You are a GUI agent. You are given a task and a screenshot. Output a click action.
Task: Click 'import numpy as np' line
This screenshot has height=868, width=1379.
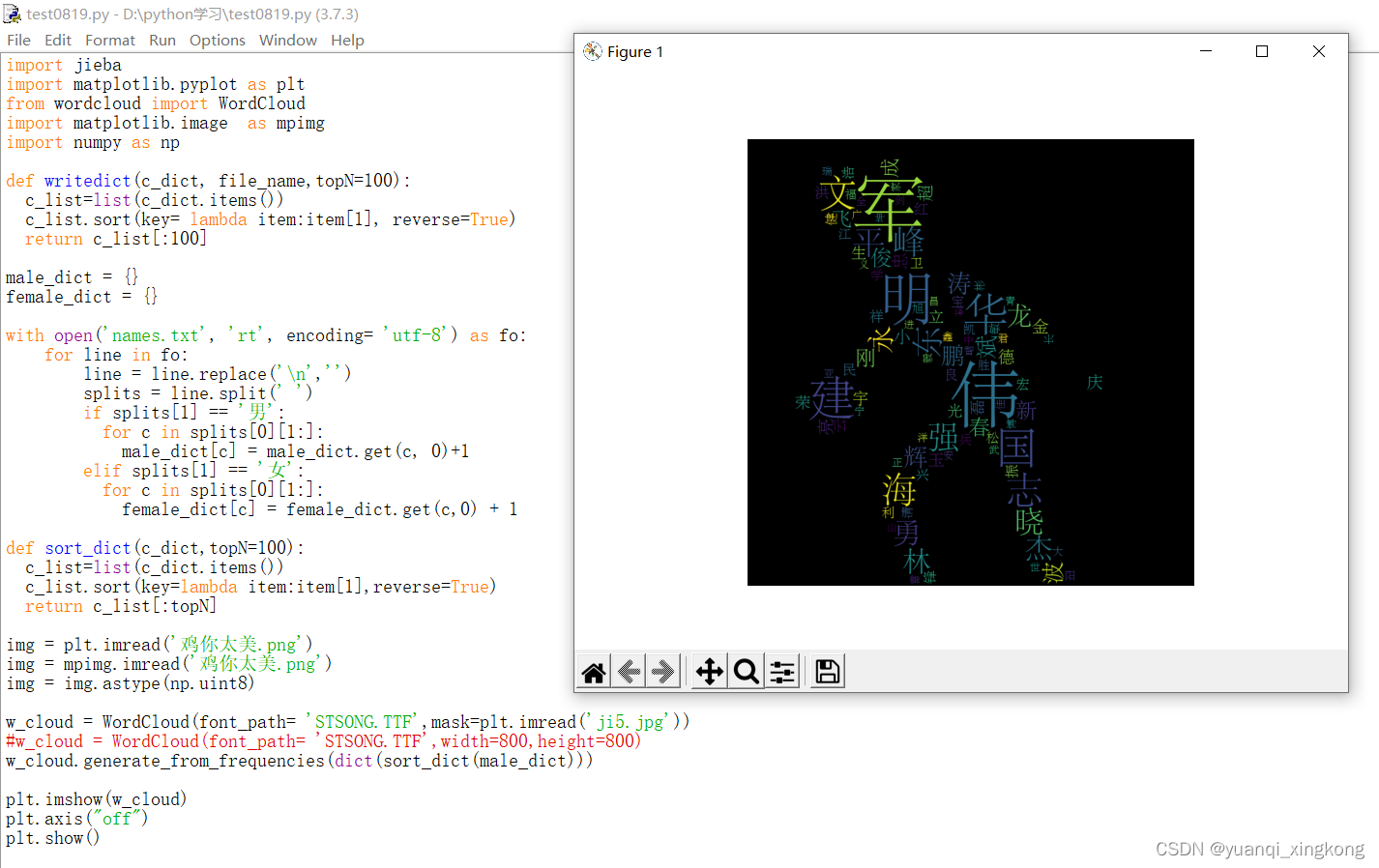(x=93, y=142)
